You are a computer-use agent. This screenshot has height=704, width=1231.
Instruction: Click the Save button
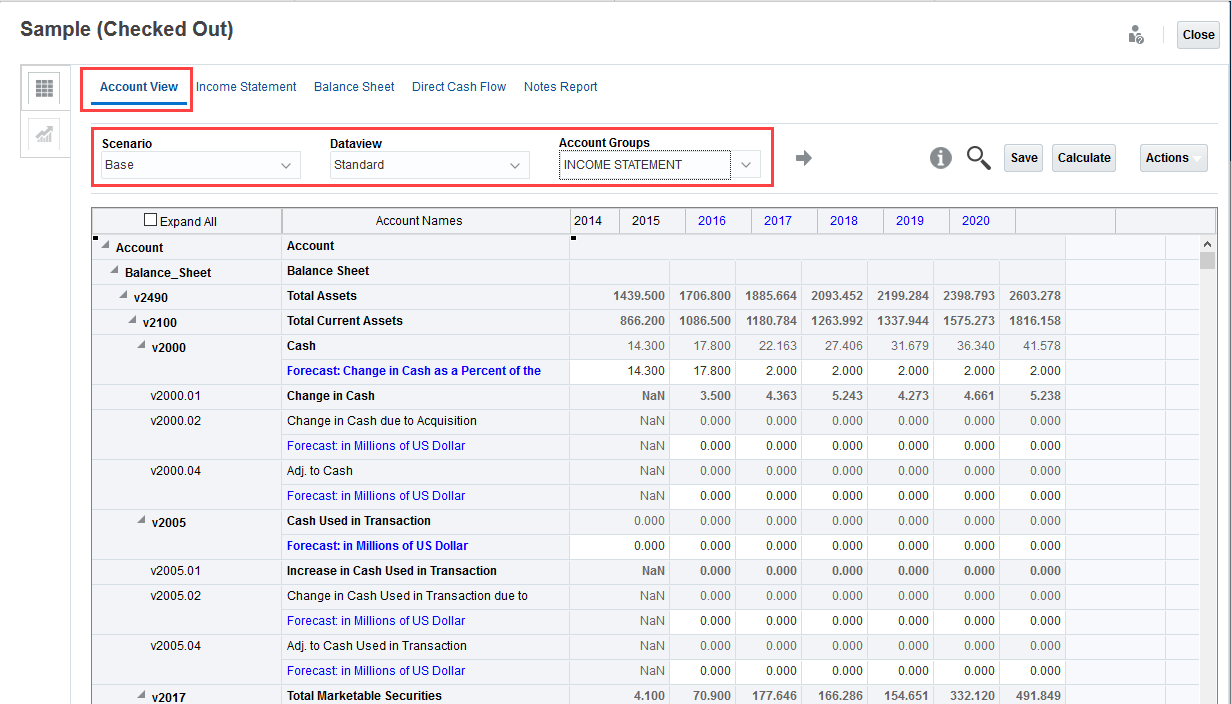[1023, 157]
